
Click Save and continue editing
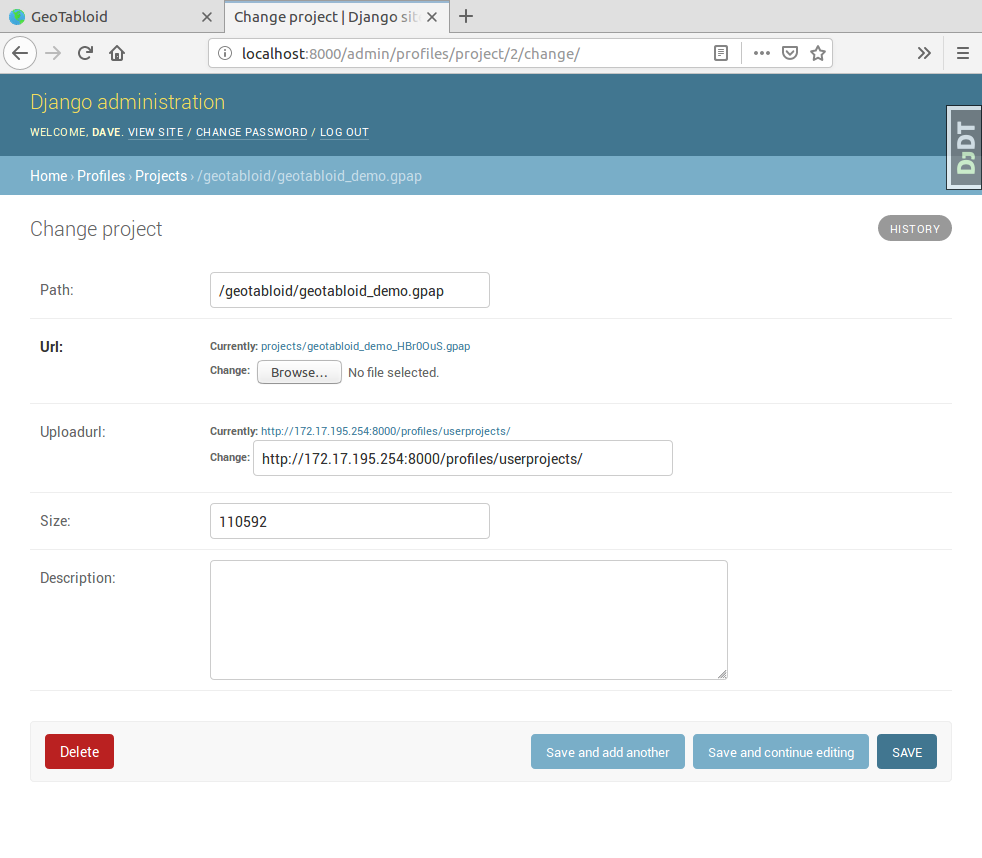point(780,752)
